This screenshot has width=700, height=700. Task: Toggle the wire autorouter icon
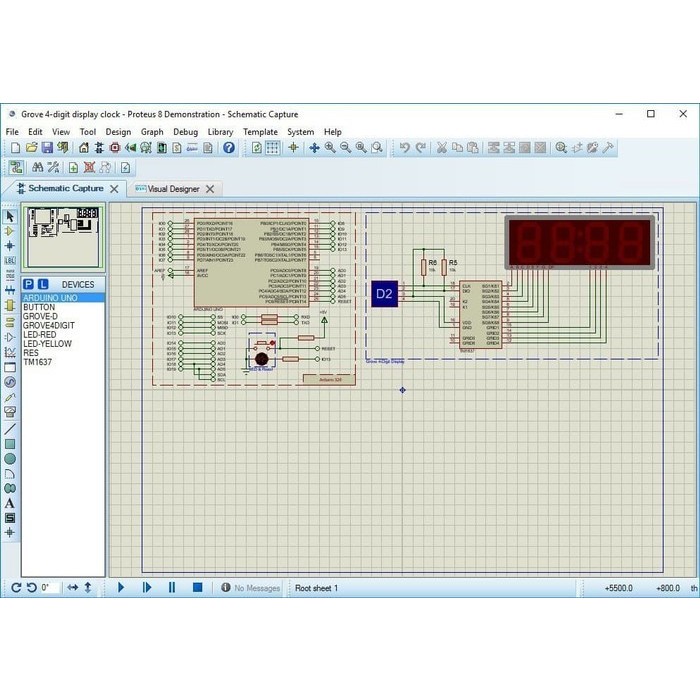(x=17, y=168)
